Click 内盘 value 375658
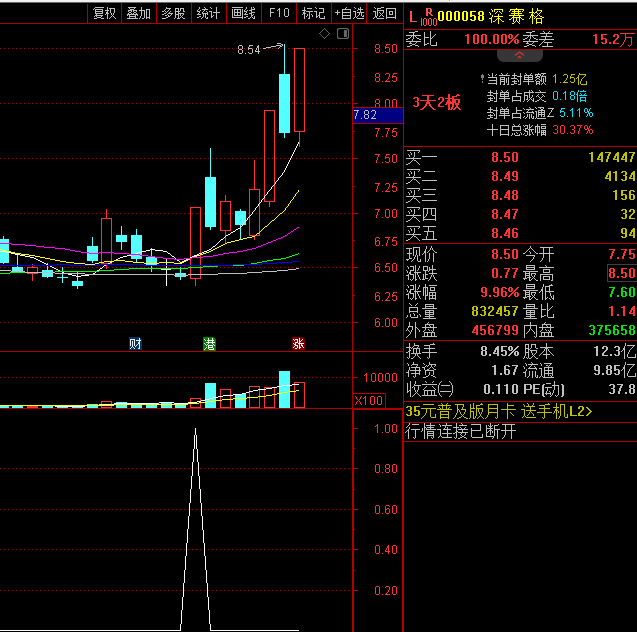The width and height of the screenshot is (637, 632). (x=612, y=331)
